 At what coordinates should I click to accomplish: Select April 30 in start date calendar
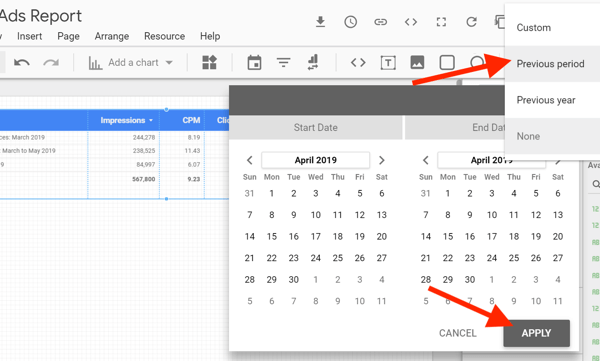[x=294, y=279]
